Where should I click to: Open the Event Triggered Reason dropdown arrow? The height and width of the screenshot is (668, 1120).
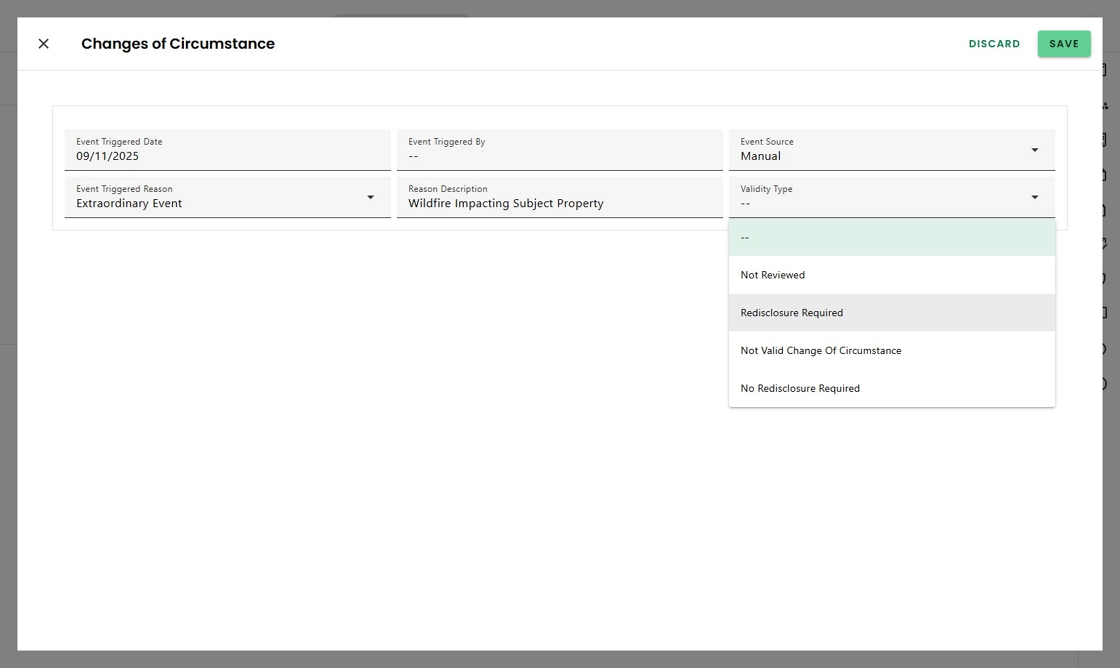pyautogui.click(x=370, y=197)
